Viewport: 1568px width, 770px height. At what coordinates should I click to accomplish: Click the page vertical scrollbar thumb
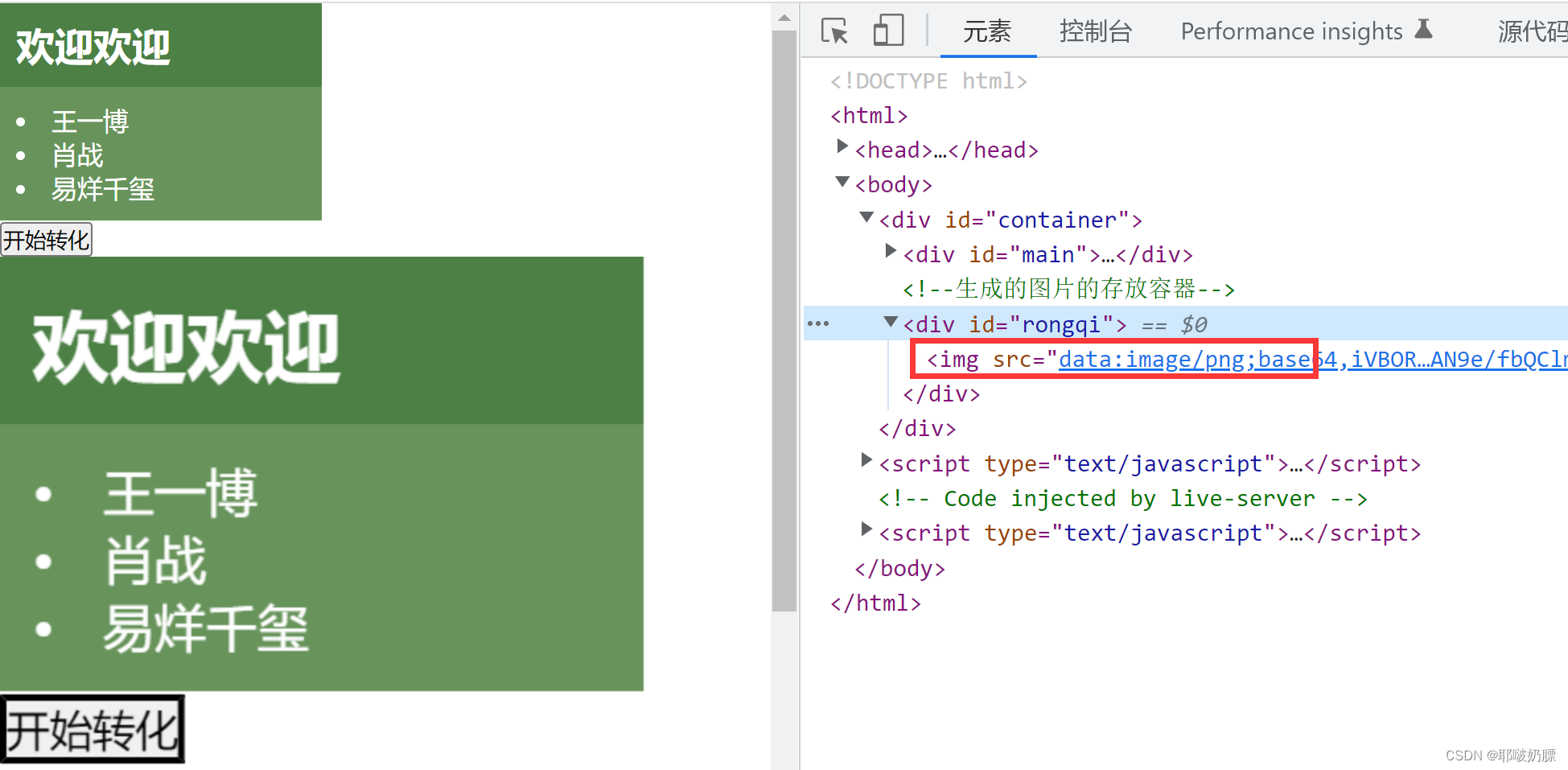click(784, 321)
